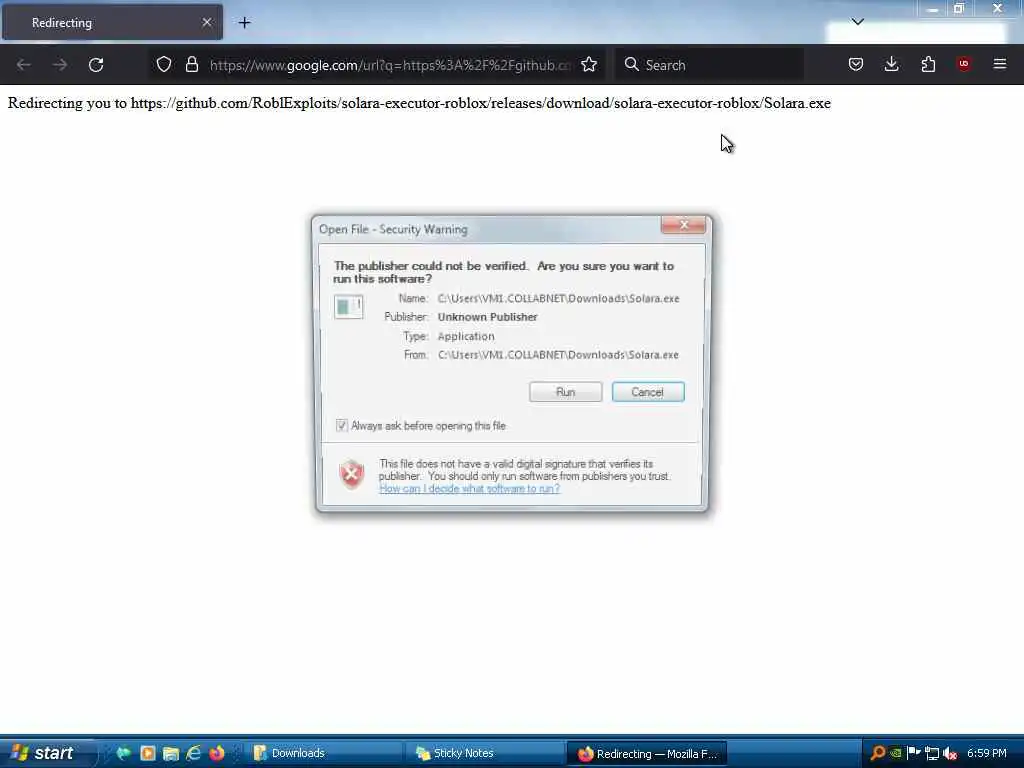
Task: Click the muted volume tray icon
Action: pyautogui.click(x=950, y=753)
